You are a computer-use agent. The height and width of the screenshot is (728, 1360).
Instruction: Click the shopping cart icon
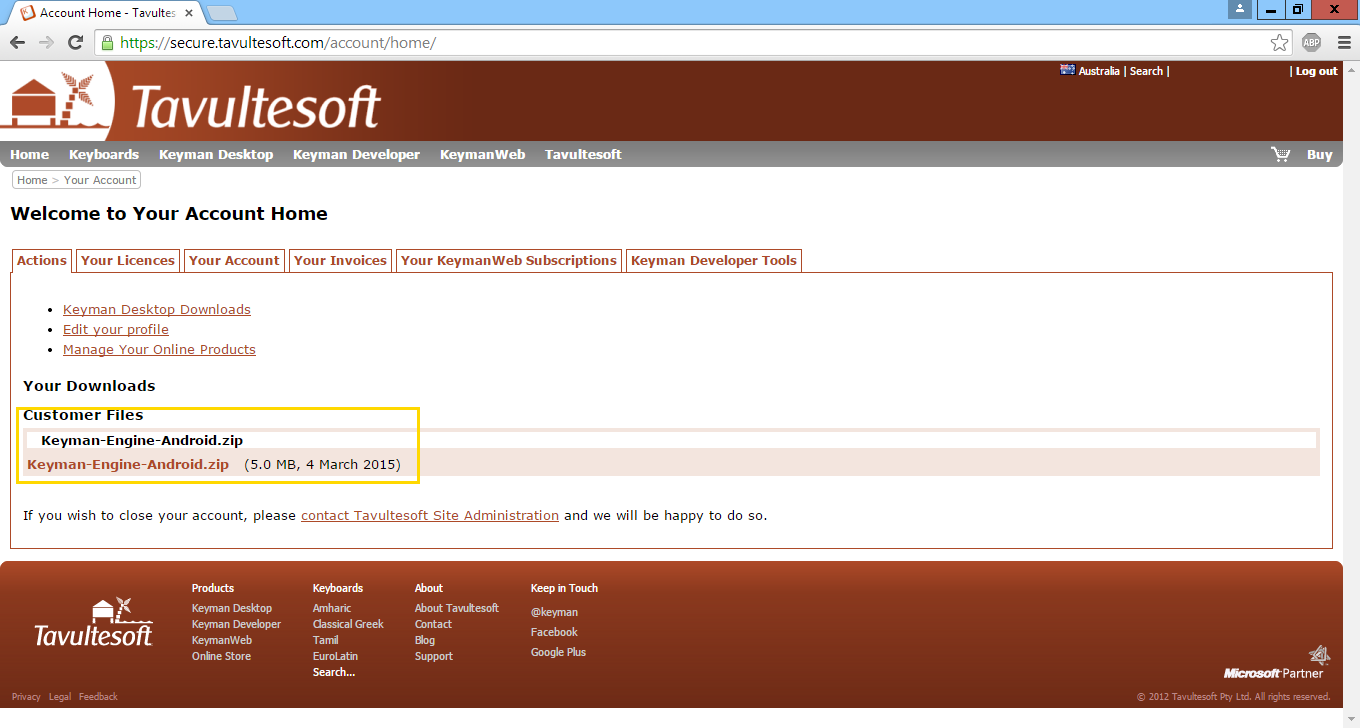coord(1280,154)
